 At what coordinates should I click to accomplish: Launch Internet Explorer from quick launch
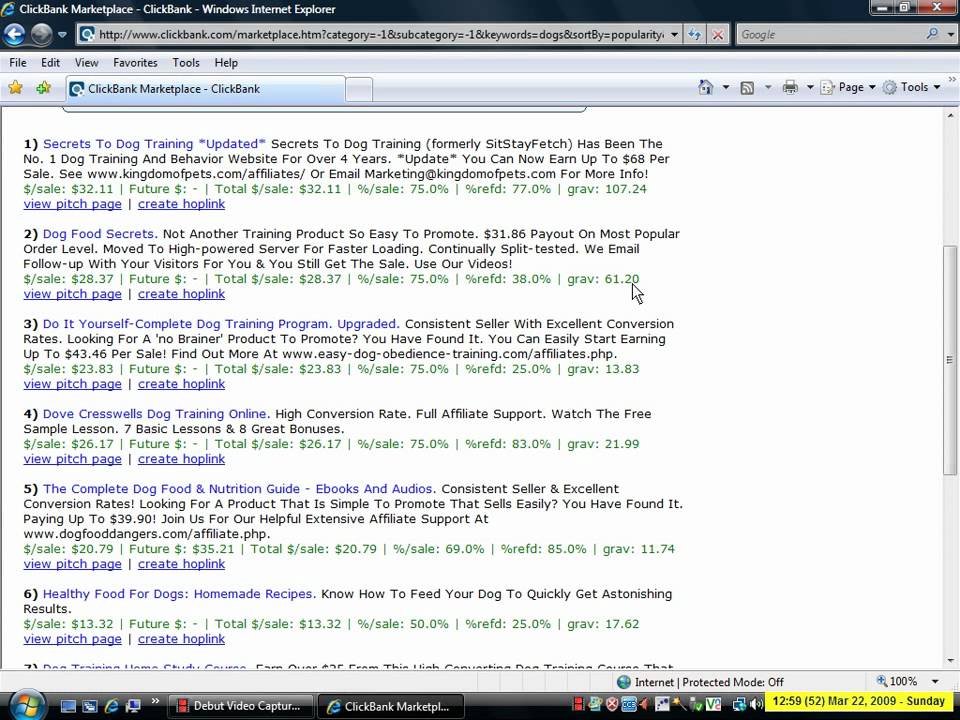[111, 706]
